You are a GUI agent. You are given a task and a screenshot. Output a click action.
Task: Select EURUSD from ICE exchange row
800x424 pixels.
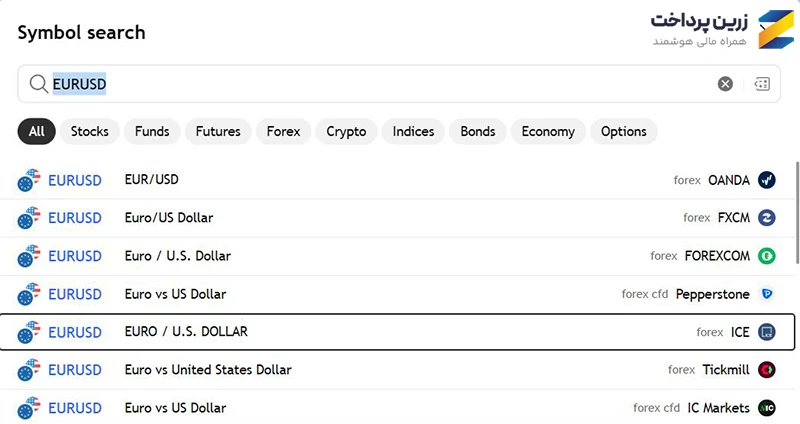(397, 332)
